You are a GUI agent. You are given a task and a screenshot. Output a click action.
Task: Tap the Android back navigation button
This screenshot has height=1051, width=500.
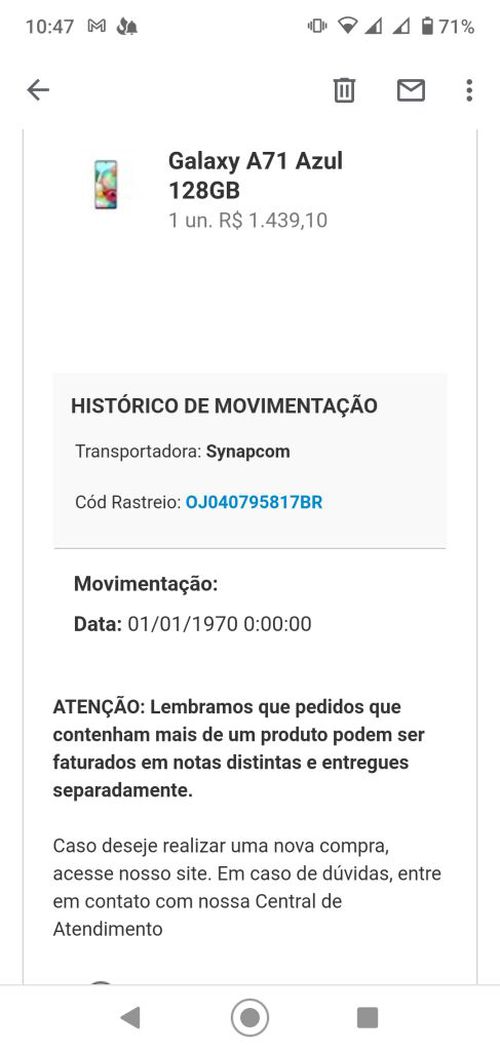[x=130, y=1017]
